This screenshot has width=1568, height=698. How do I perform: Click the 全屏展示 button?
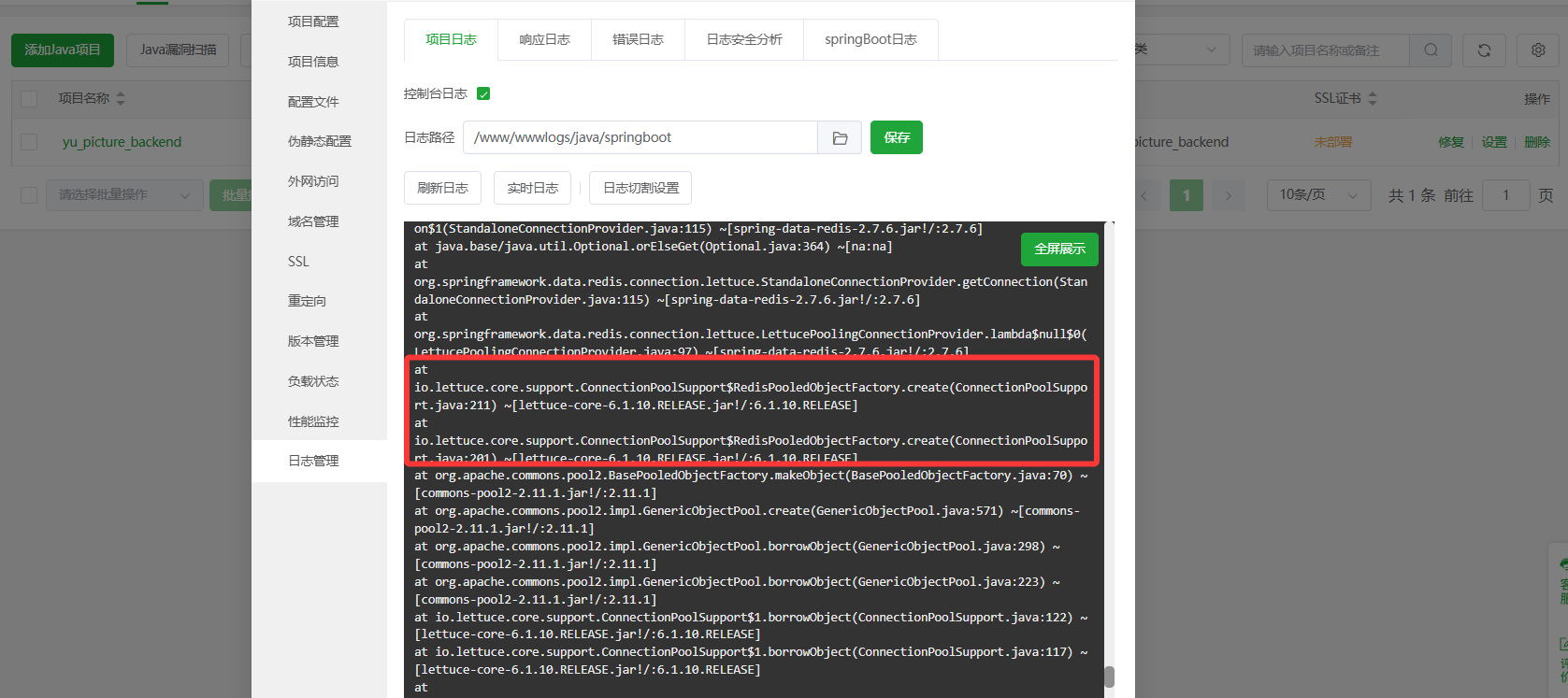coord(1059,249)
